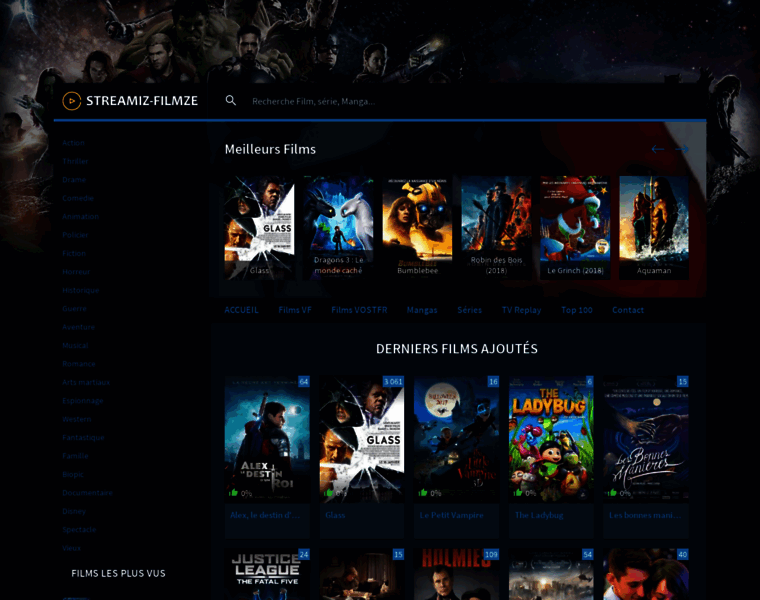Viewport: 760px width, 600px height.
Task: Open the TV Replay menu item
Action: (522, 310)
